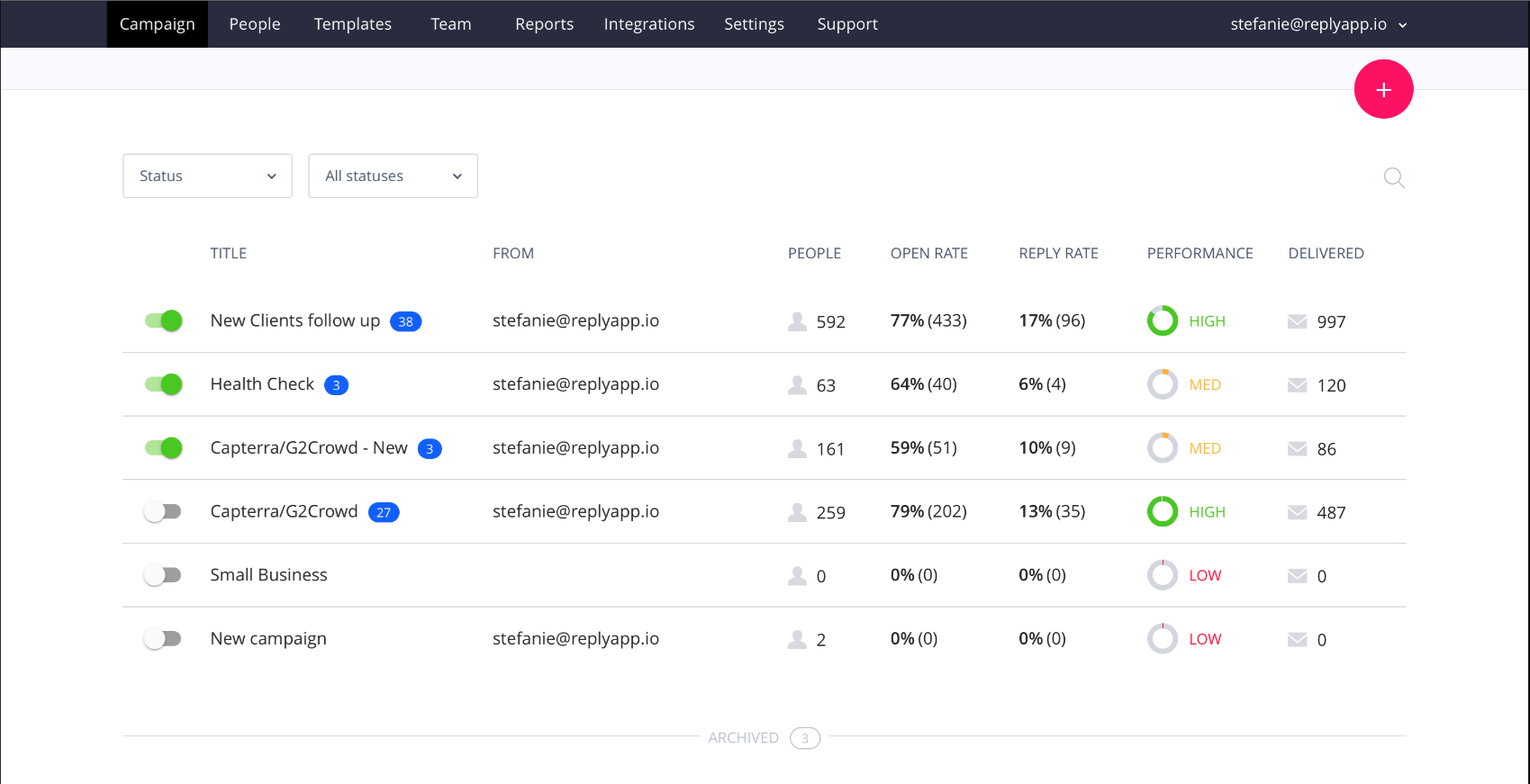This screenshot has width=1530, height=784.
Task: Click HIGH label in Capterra/G2Crowd row
Action: (1207, 512)
